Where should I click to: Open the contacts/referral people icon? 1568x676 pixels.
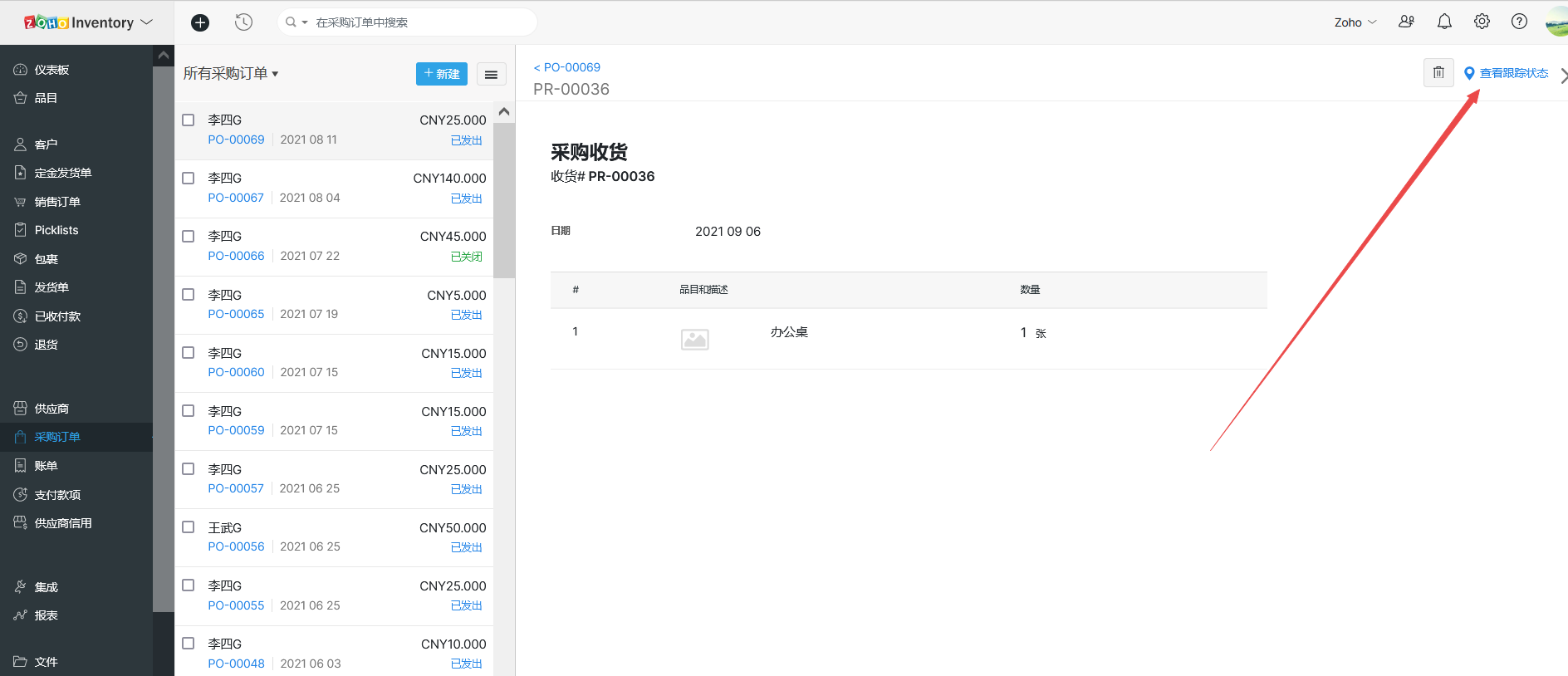tap(1406, 22)
